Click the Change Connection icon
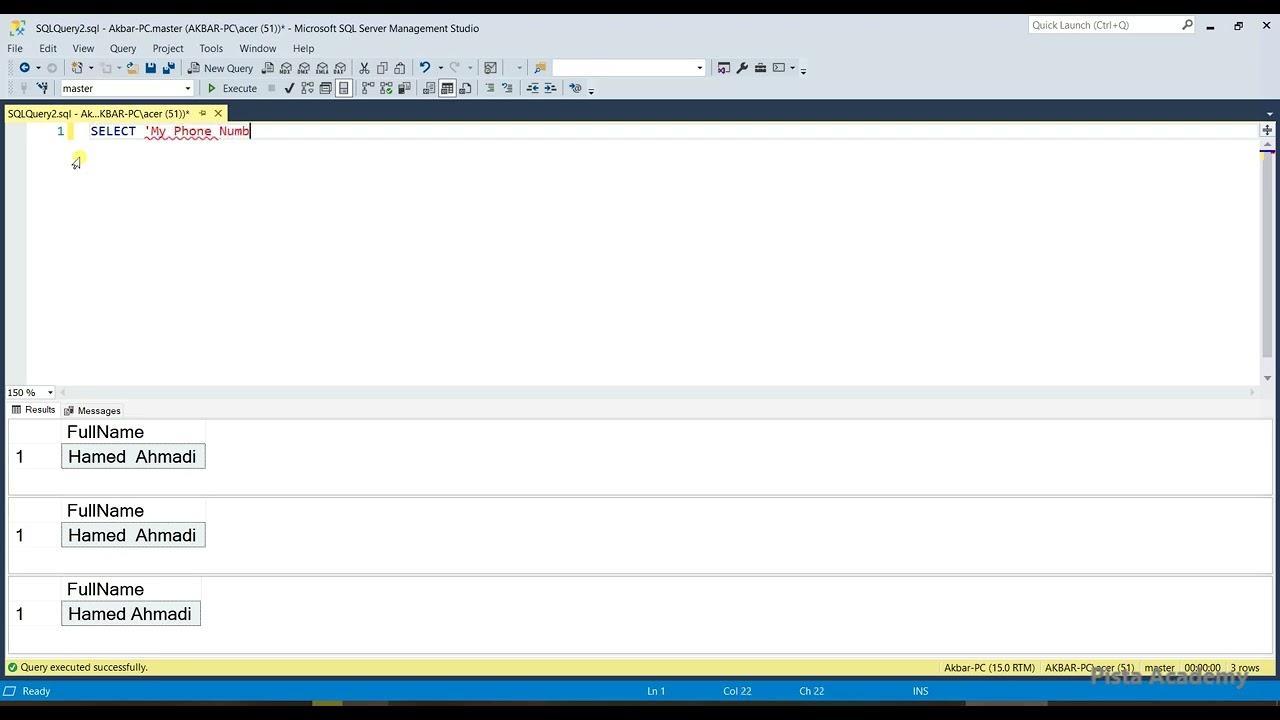Viewport: 1280px width, 720px height. [42, 88]
